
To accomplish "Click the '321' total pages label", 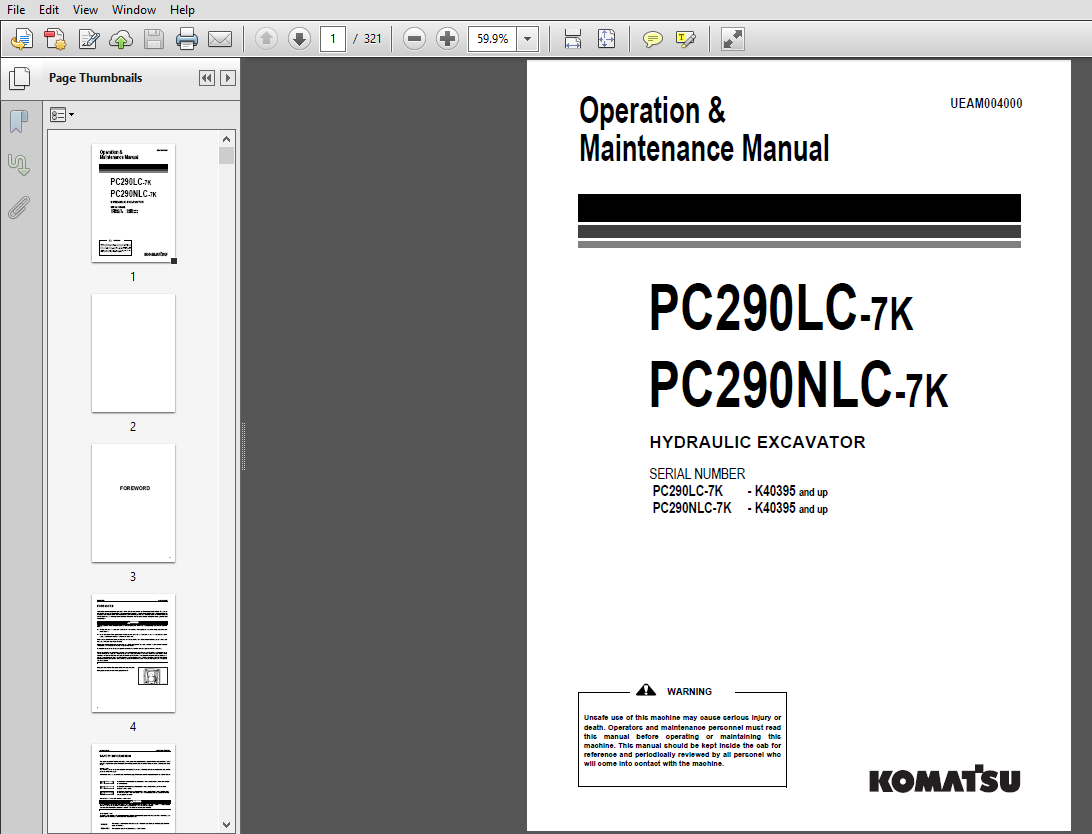I will pyautogui.click(x=373, y=39).
